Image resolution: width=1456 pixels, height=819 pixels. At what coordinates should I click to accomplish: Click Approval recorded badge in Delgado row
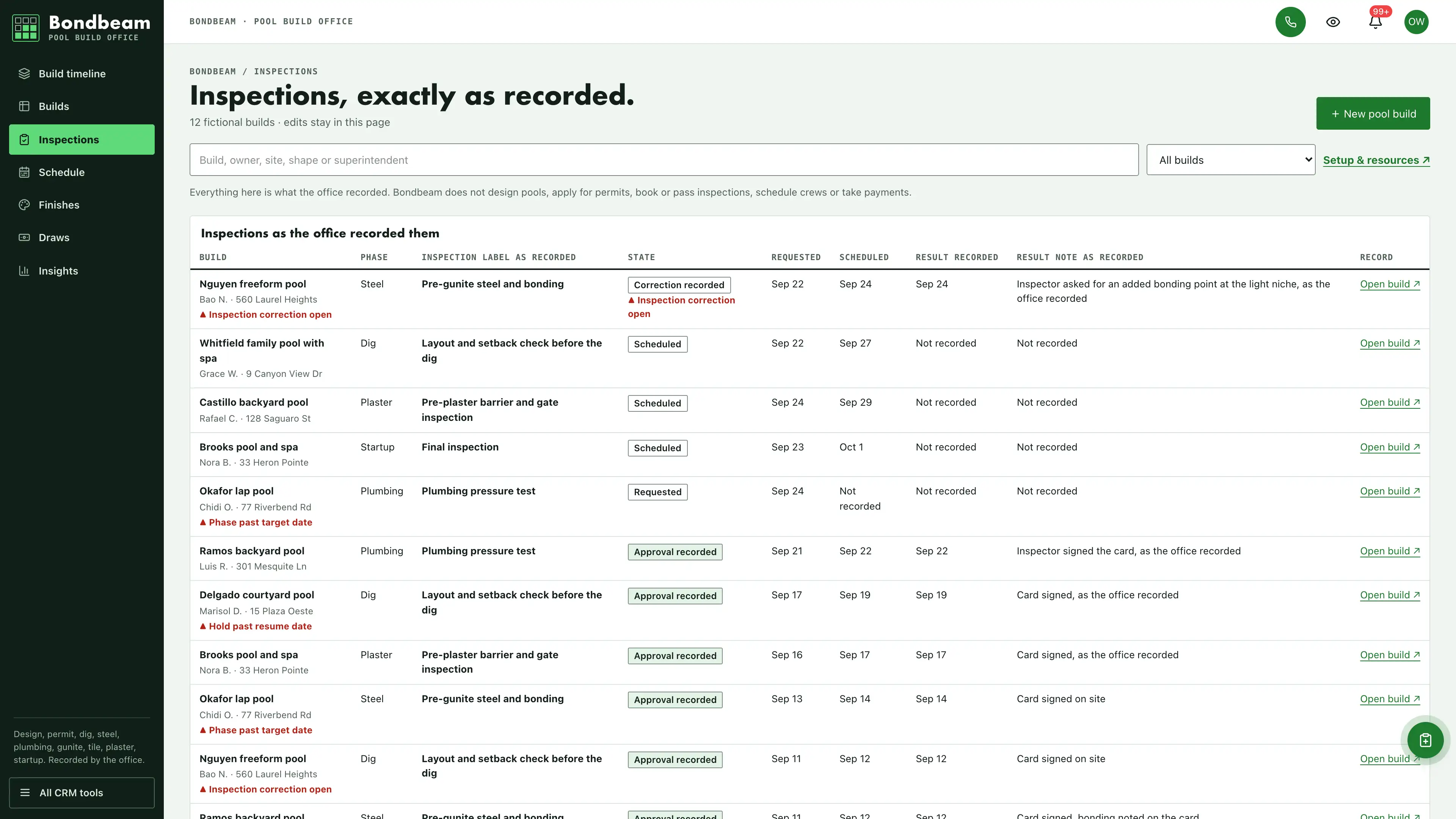point(675,596)
